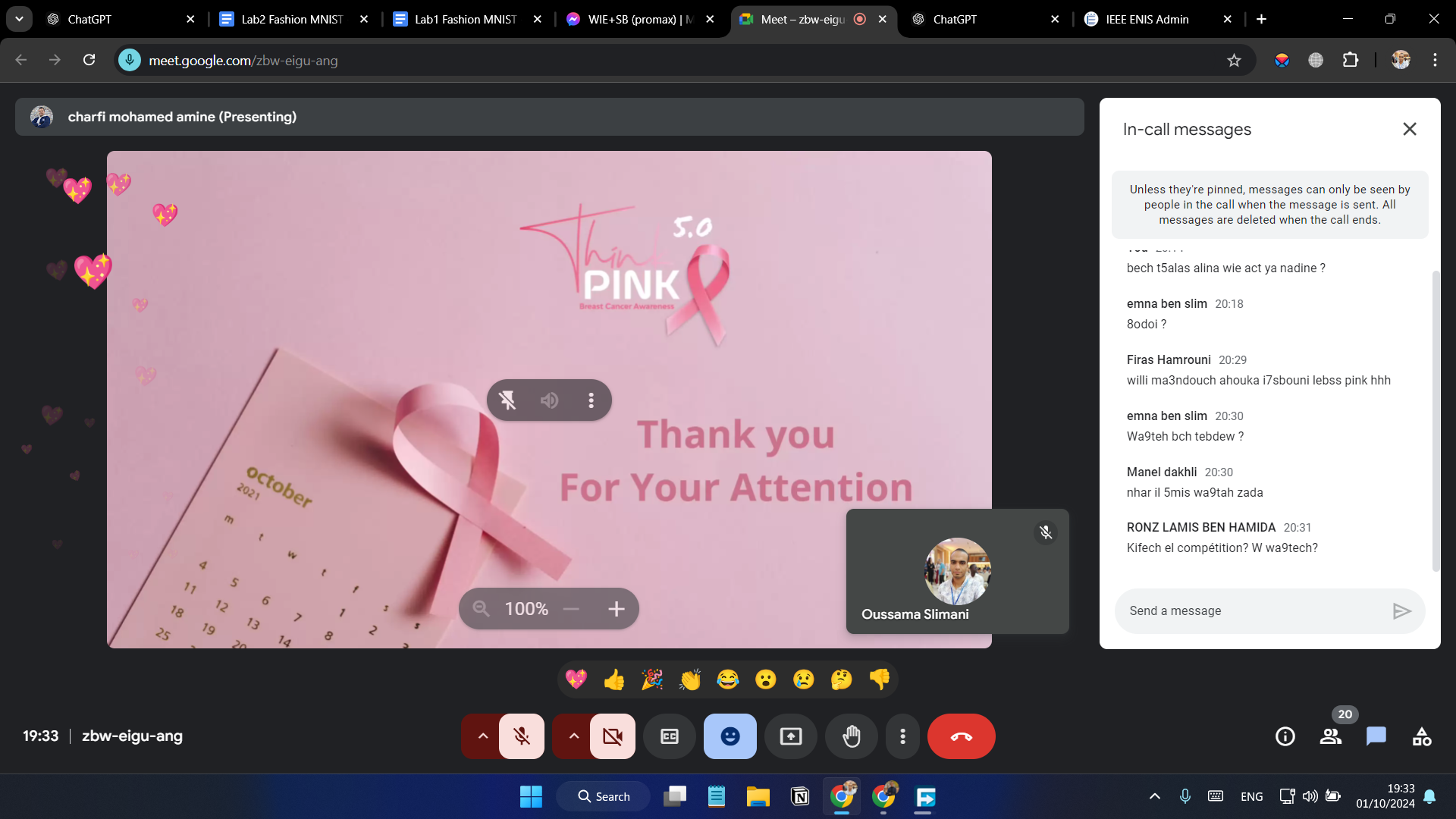Close the Lab2 Fashion MNIST tab
Viewport: 1456px width, 819px height.
[x=364, y=19]
